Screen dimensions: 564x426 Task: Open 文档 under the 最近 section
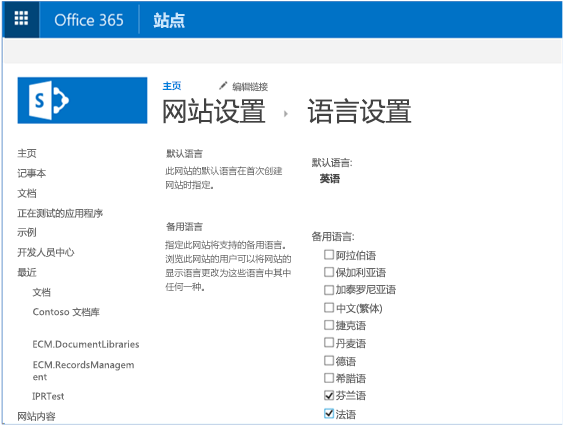click(x=42, y=292)
